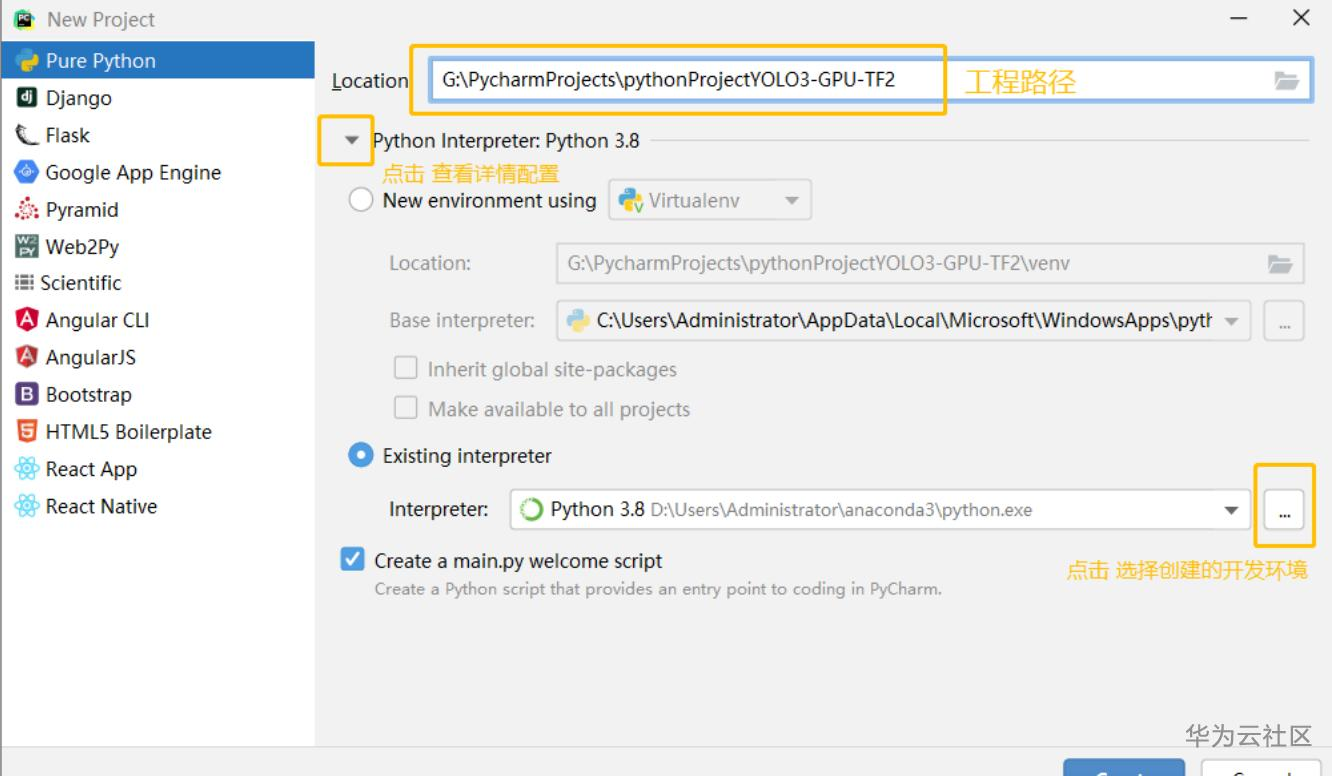Uncheck Create a main.py welcome script
This screenshot has width=1332, height=776.
[353, 561]
